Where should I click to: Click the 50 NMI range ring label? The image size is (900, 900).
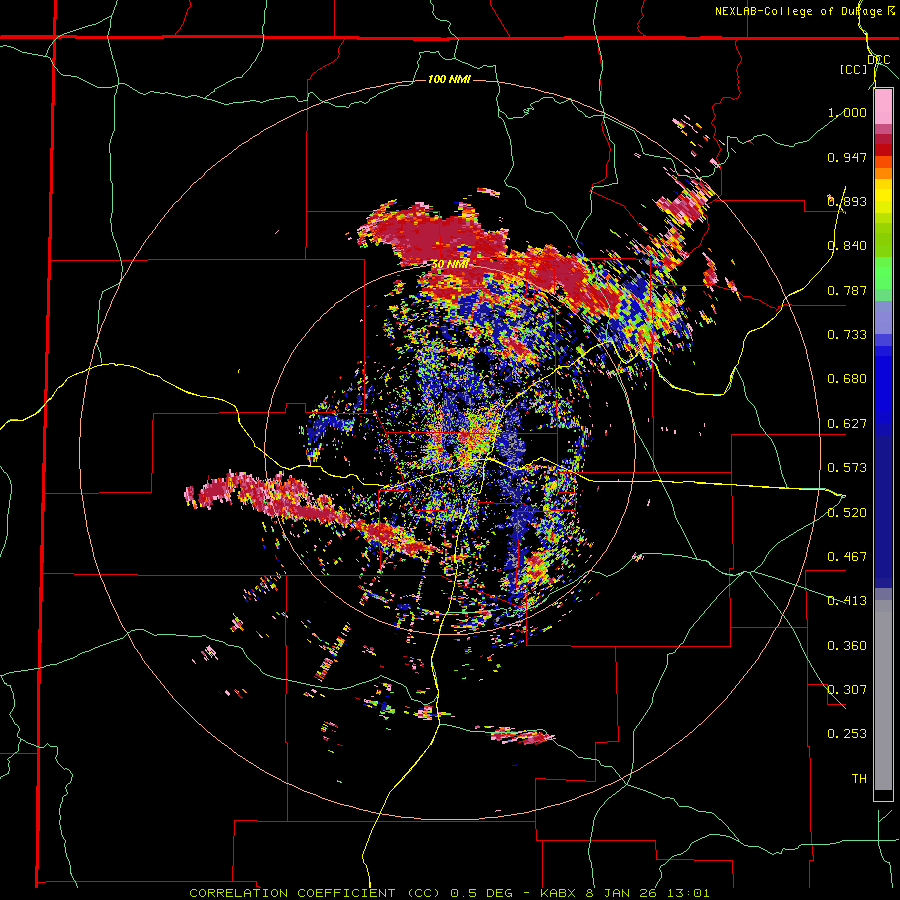(450, 265)
